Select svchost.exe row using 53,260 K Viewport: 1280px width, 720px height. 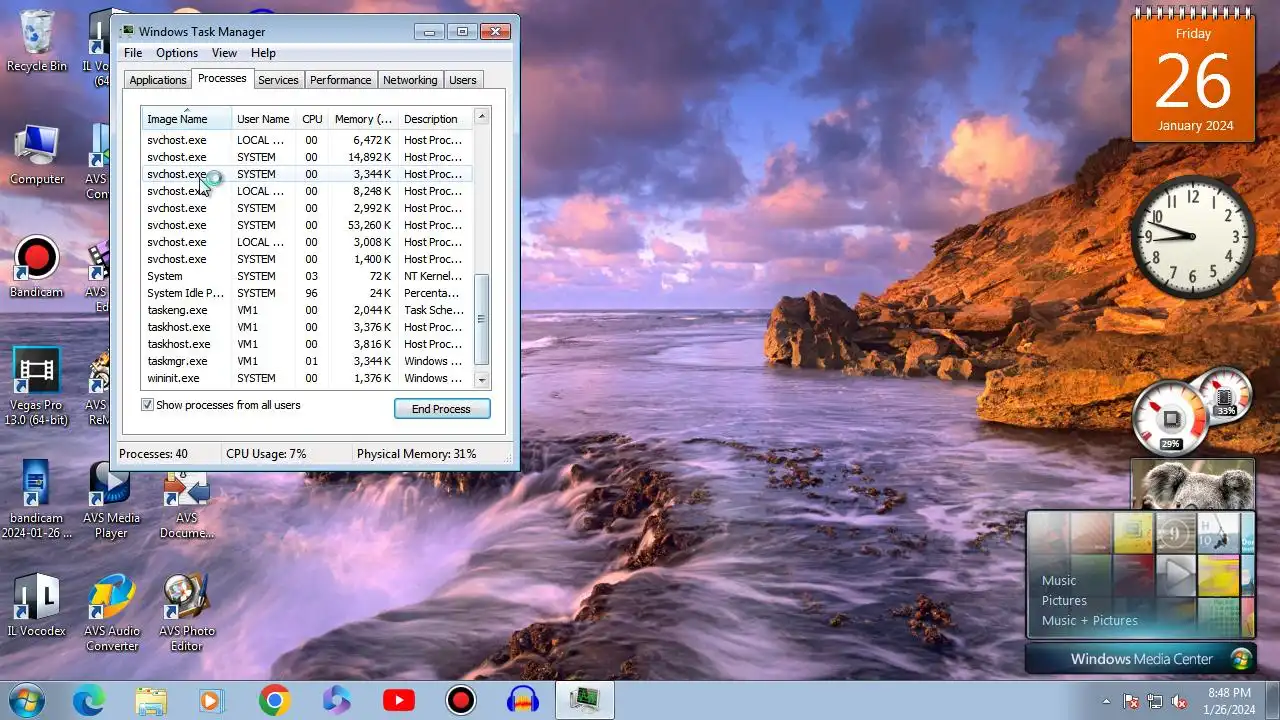(x=307, y=225)
